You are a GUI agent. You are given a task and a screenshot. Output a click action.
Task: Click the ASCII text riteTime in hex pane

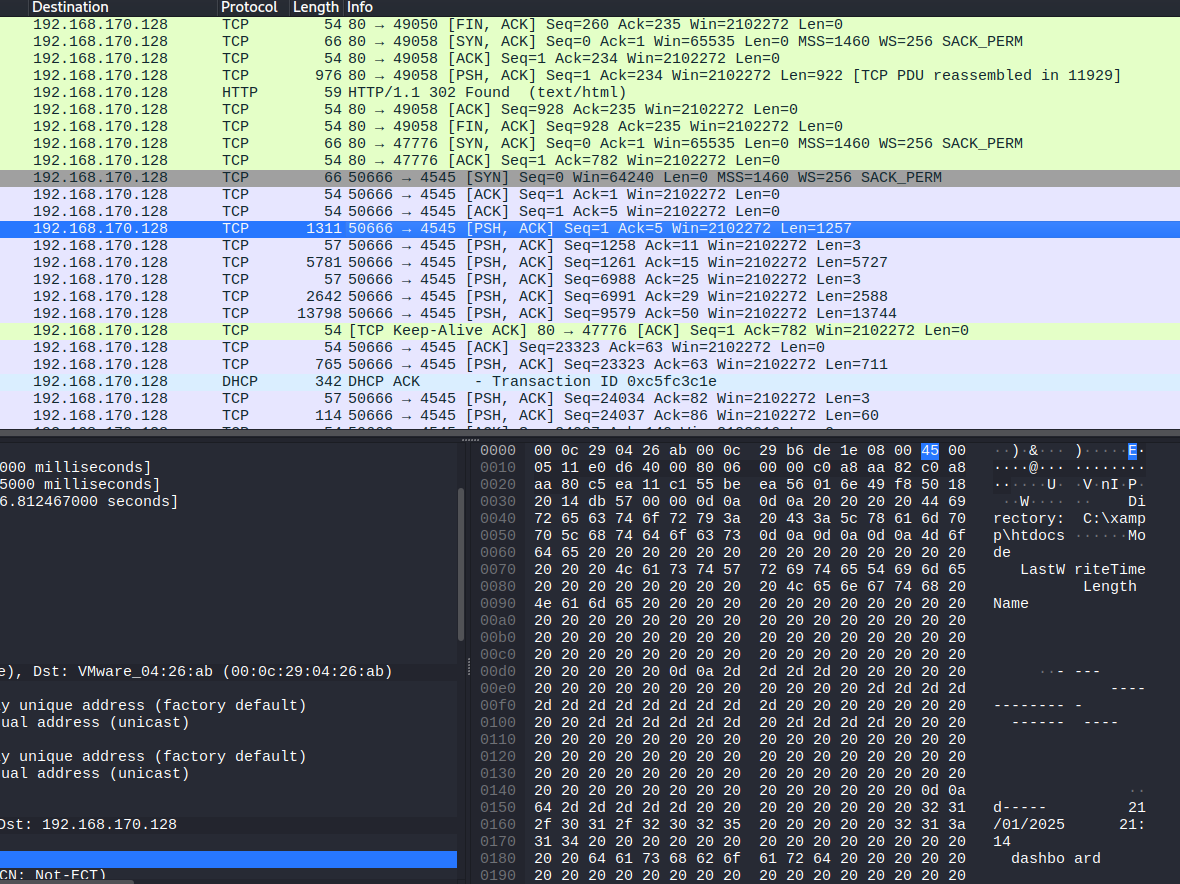(1109, 570)
